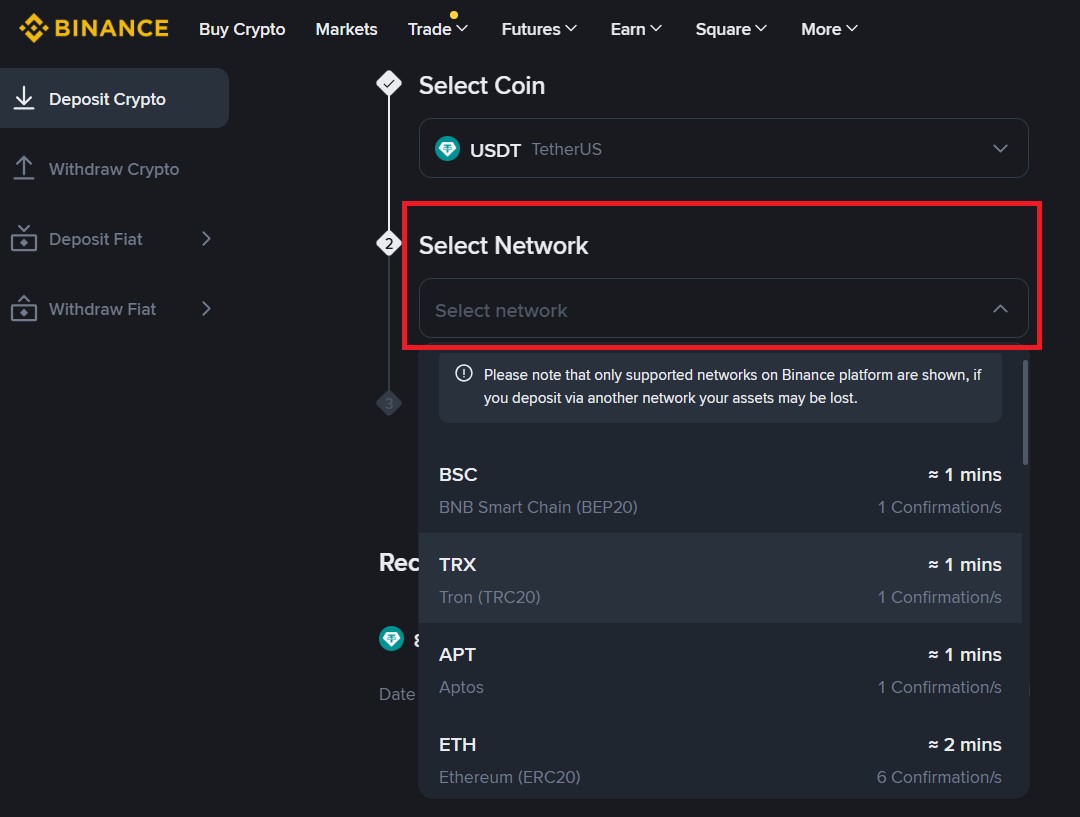This screenshot has width=1080, height=817.
Task: Expand Withdraw Fiat chevron
Action: pyautogui.click(x=206, y=309)
